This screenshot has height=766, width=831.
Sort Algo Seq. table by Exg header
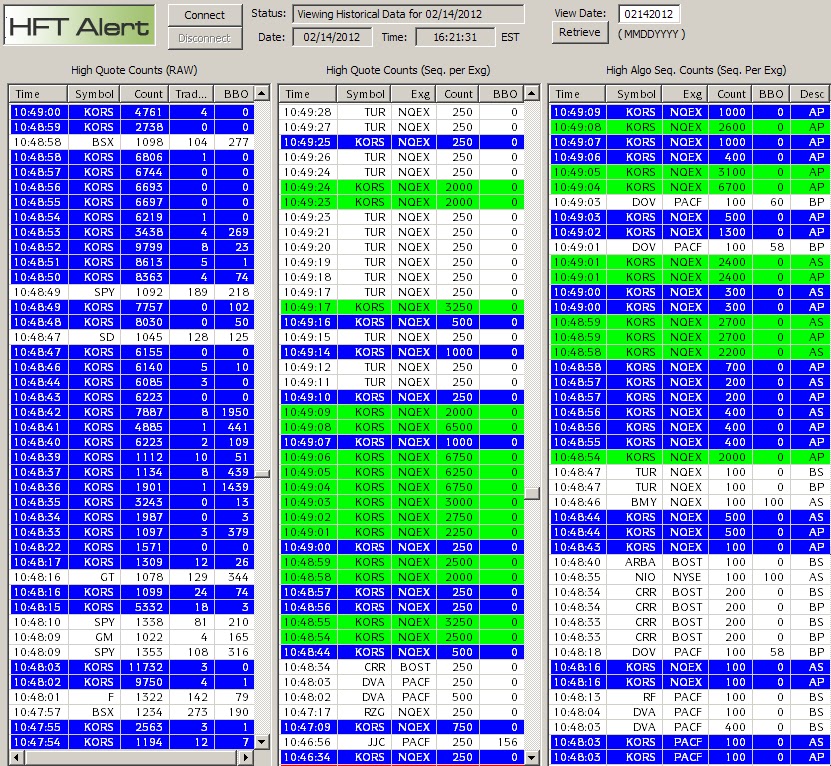tap(687, 94)
